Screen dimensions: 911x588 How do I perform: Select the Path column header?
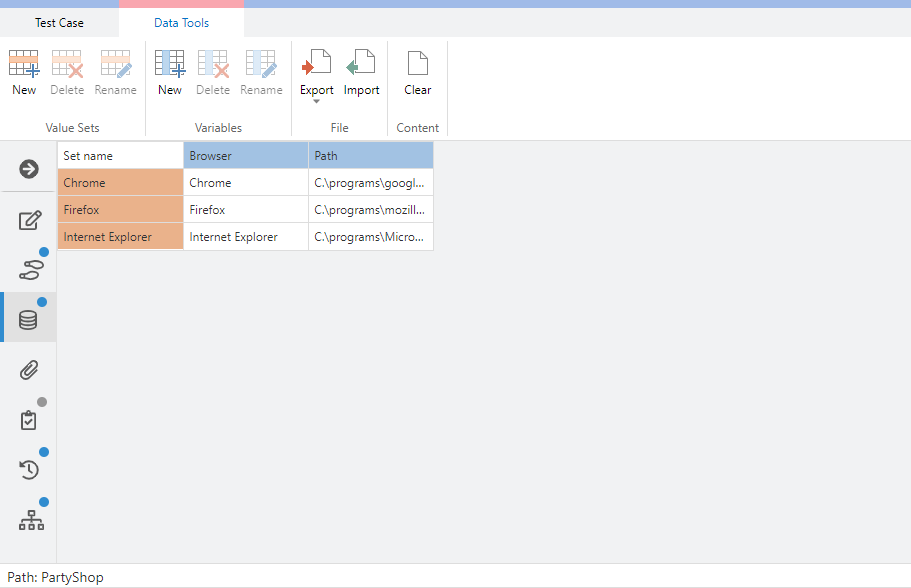pos(371,156)
